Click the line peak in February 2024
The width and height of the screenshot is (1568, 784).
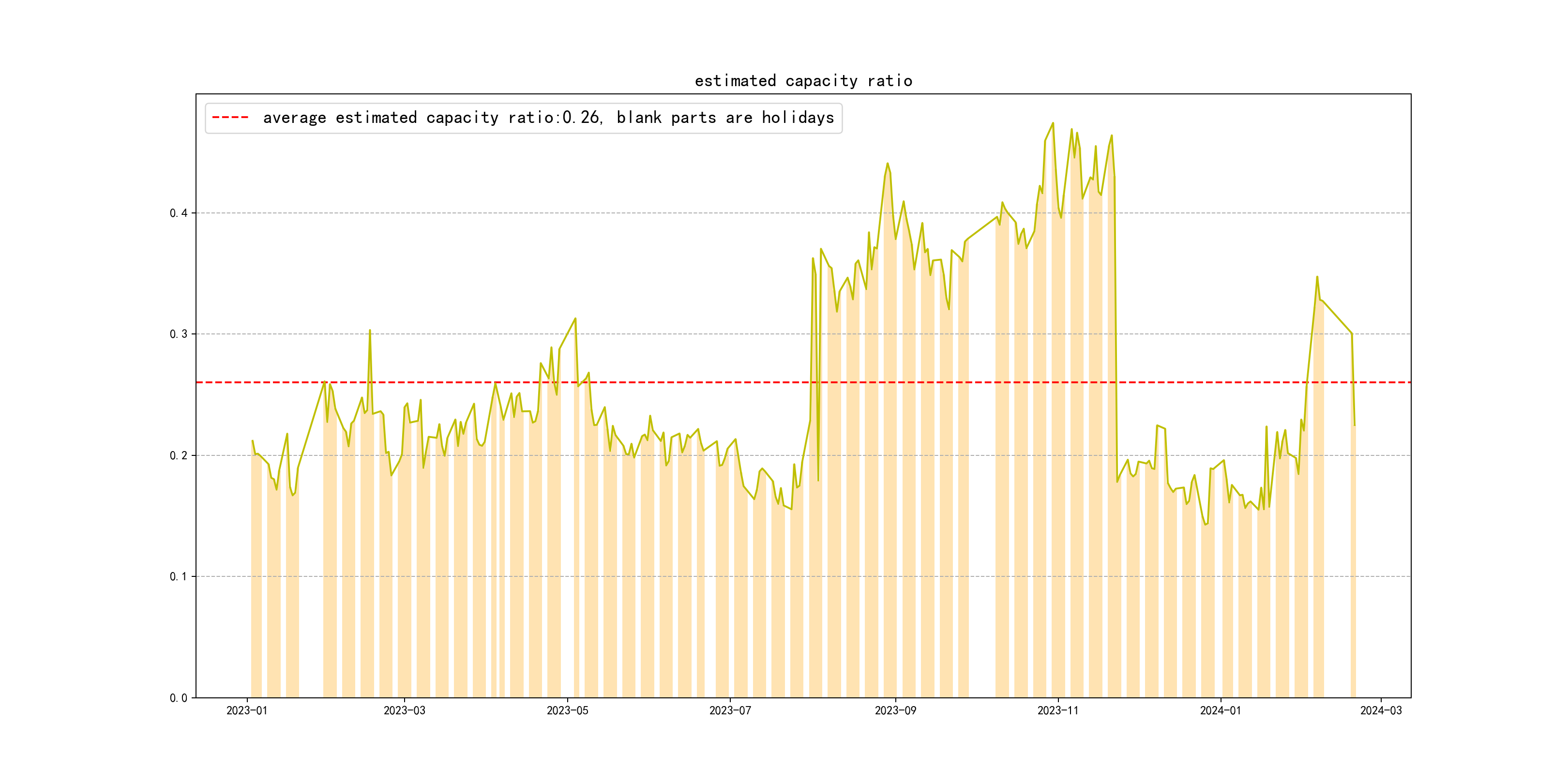1317,277
